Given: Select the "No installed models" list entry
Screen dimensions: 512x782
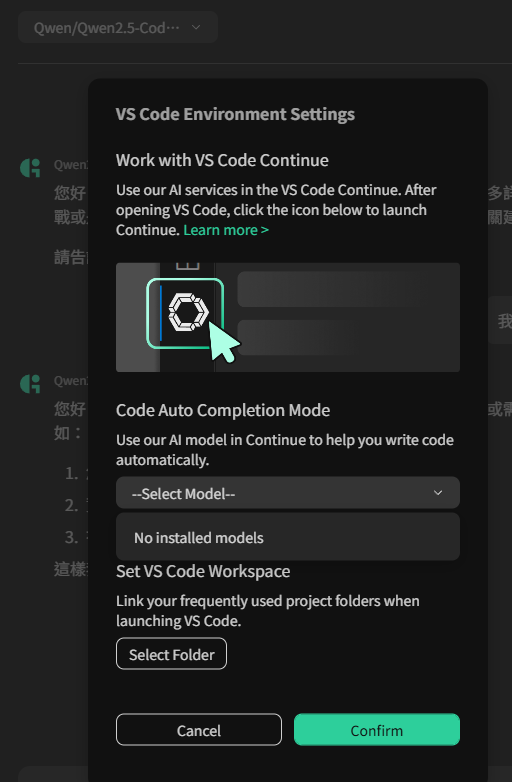Looking at the screenshot, I should click(x=288, y=537).
